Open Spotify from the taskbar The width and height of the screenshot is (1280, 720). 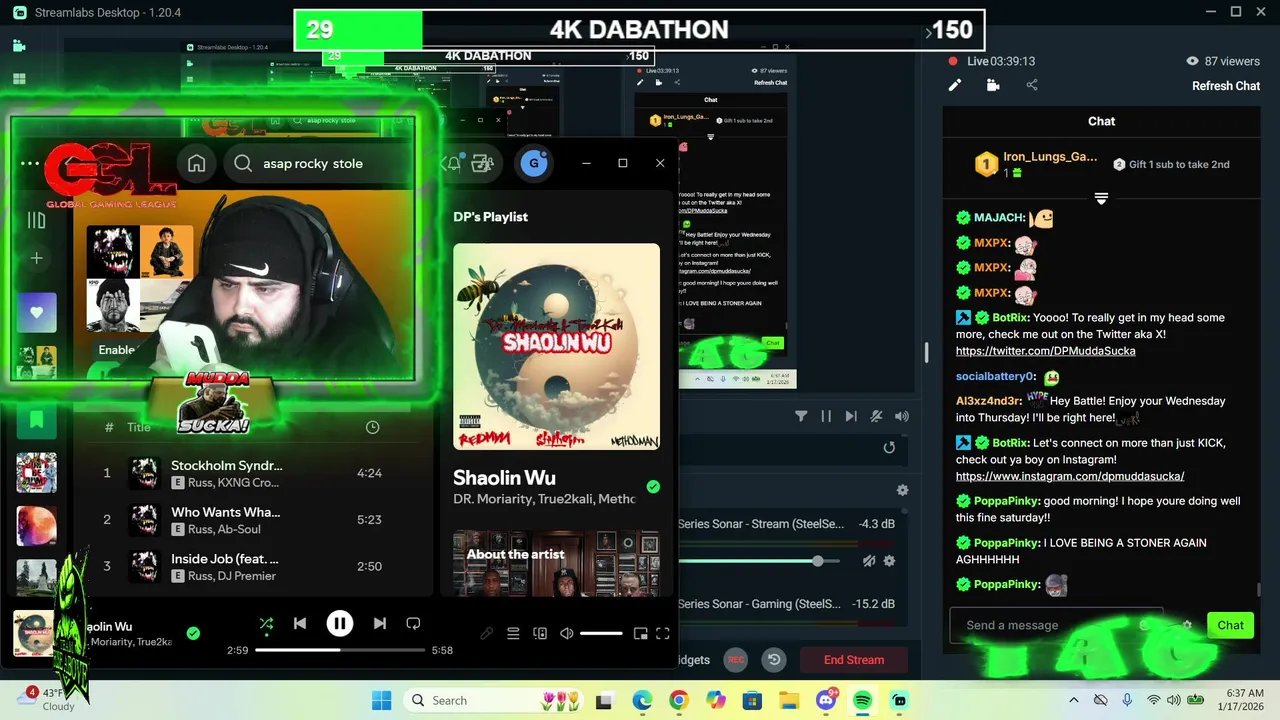pos(863,700)
